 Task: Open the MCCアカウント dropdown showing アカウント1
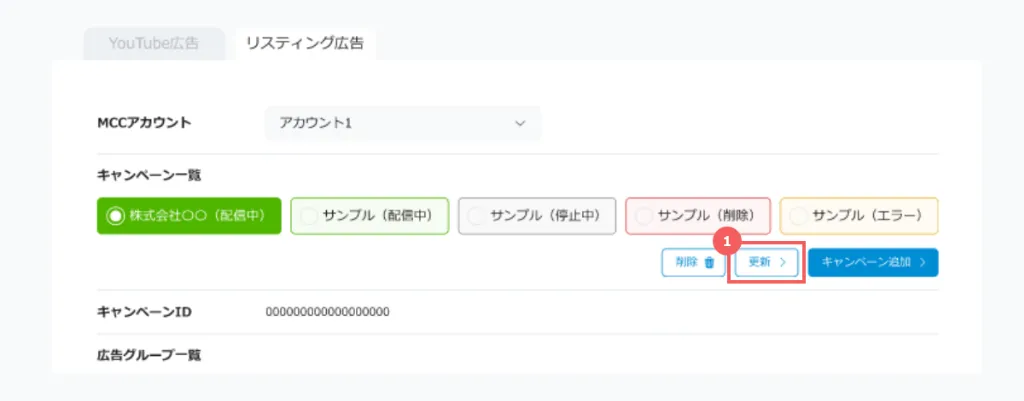coord(402,123)
